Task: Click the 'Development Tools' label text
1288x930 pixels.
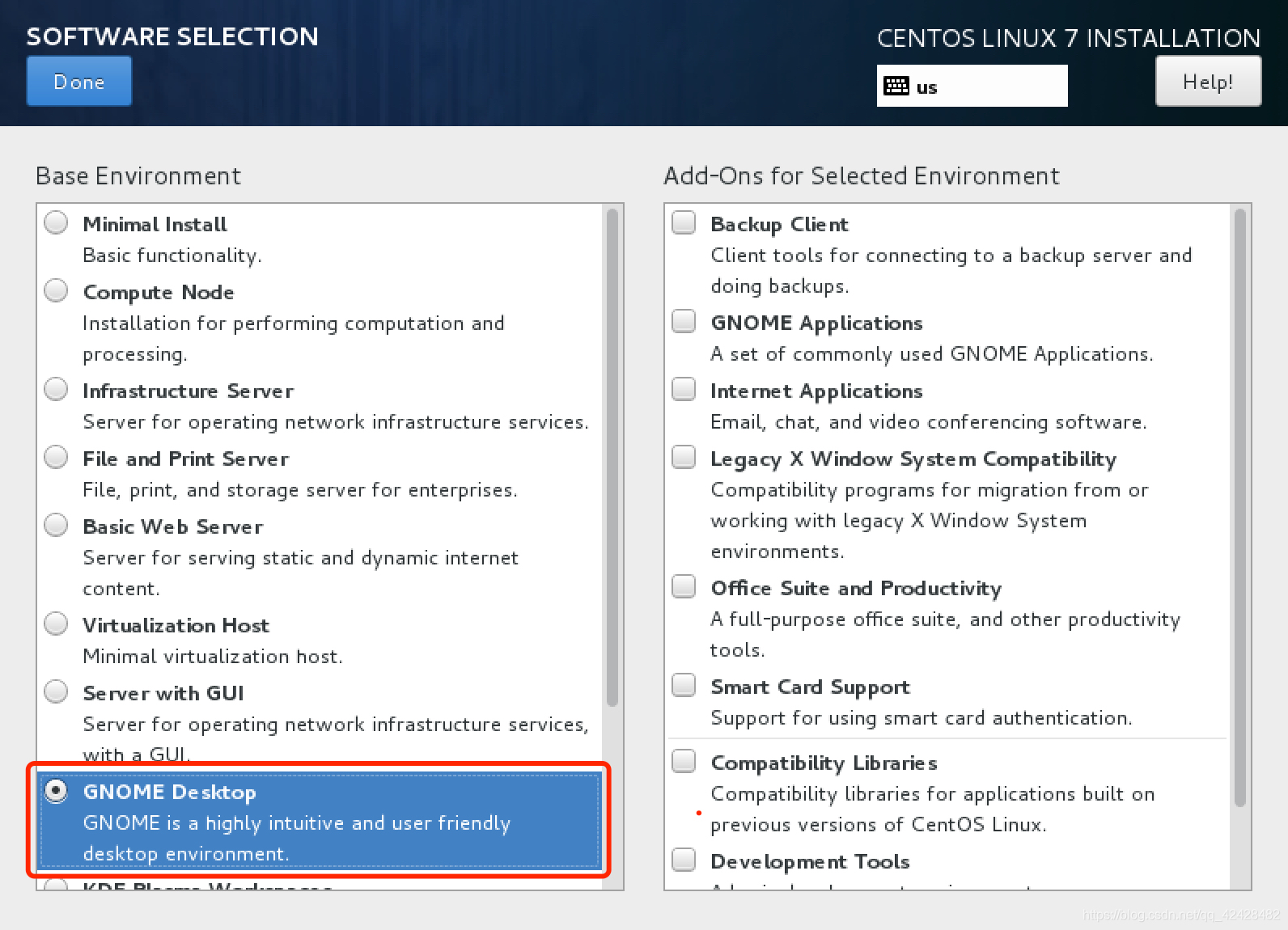Action: point(811,861)
